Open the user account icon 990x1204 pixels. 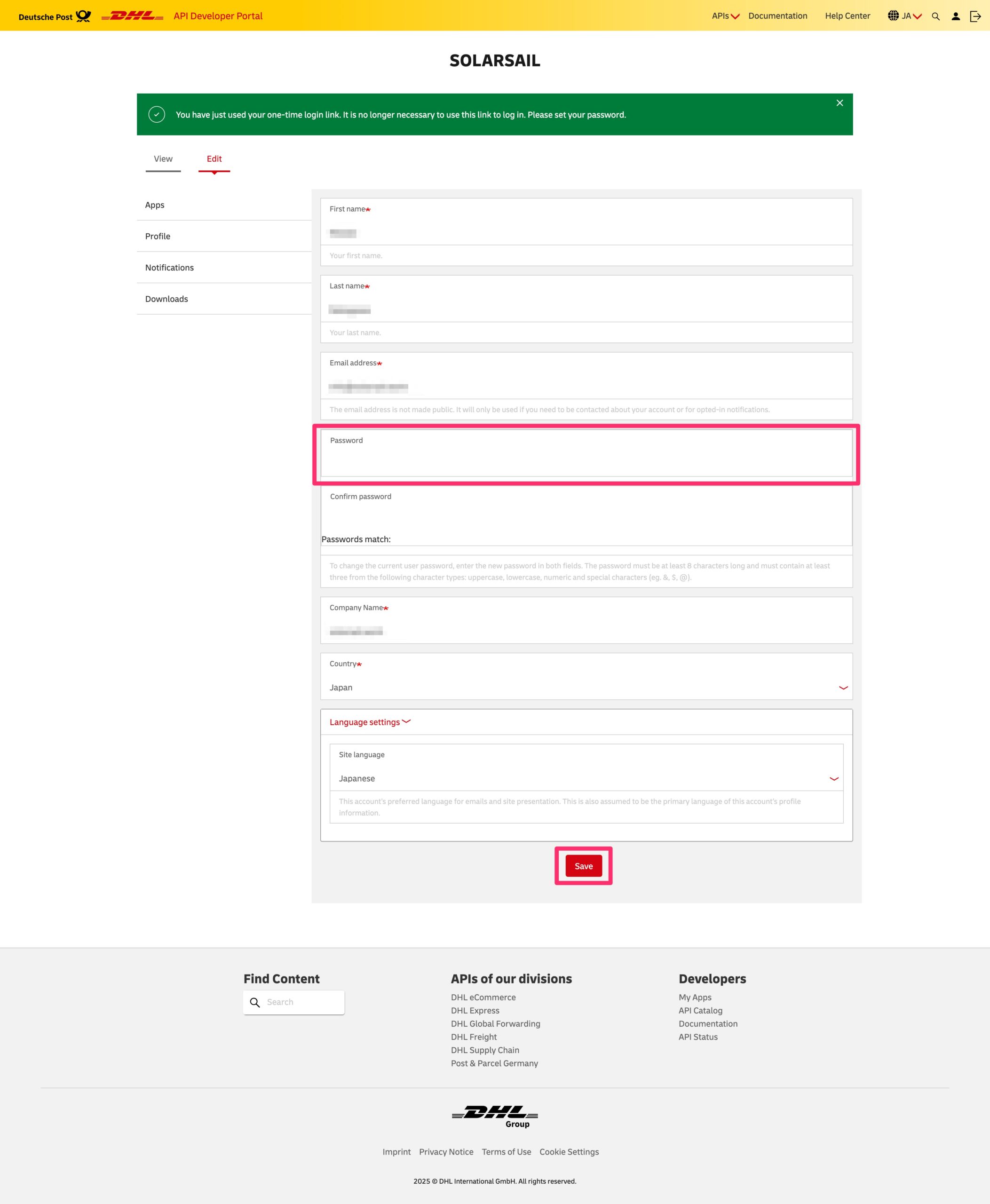point(955,16)
